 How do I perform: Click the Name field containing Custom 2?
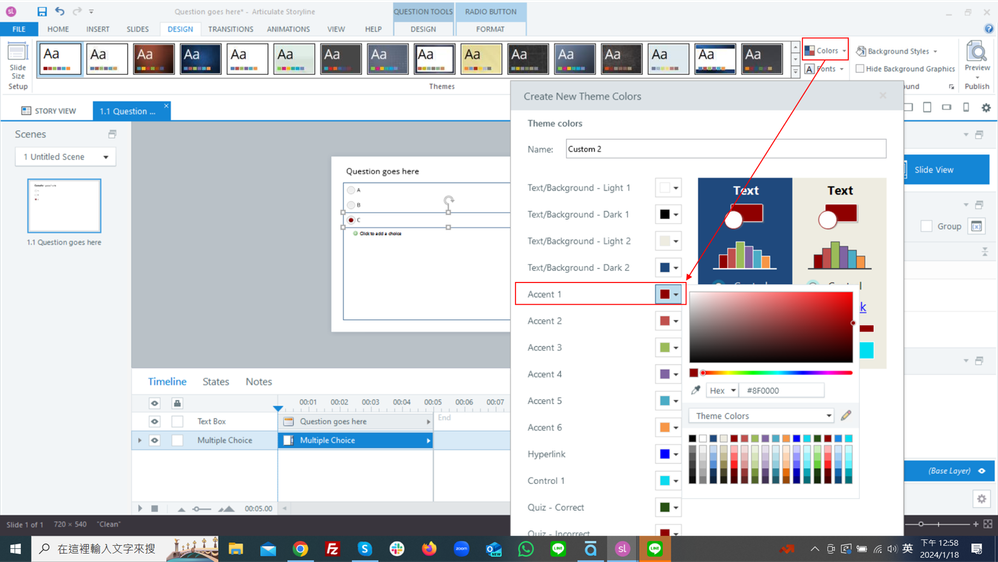click(x=724, y=149)
